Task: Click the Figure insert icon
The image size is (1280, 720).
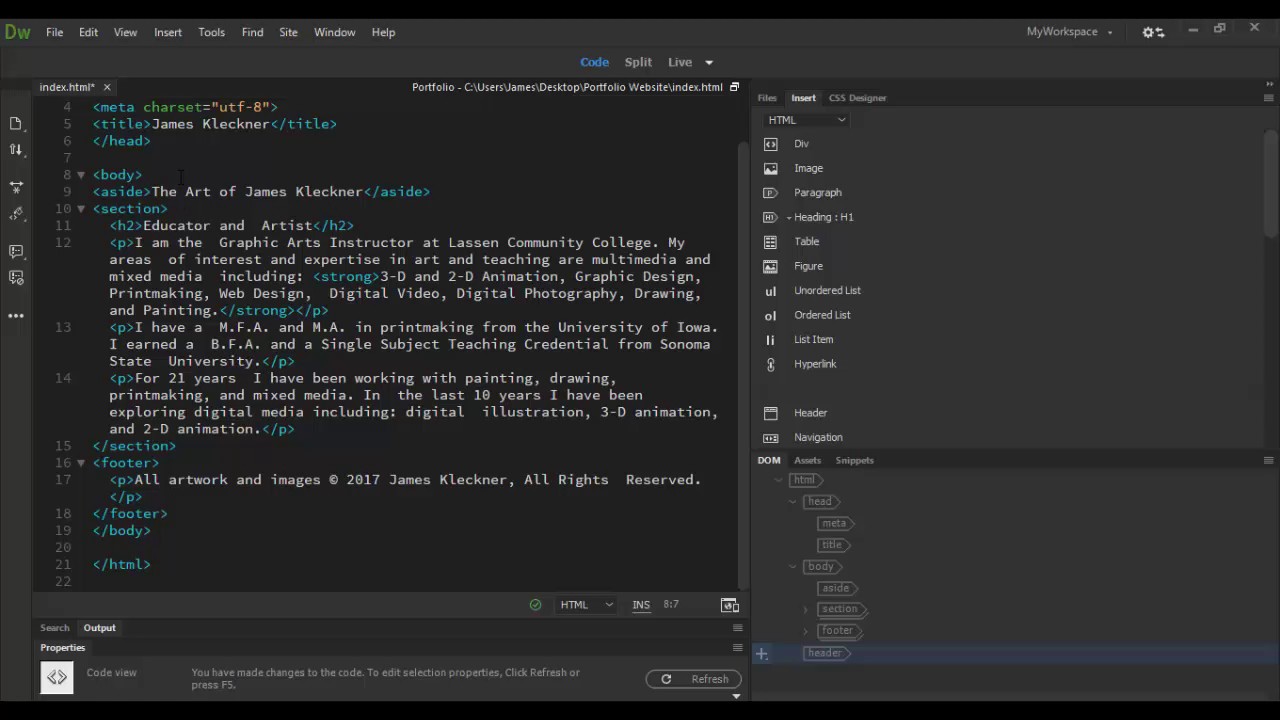Action: click(770, 266)
